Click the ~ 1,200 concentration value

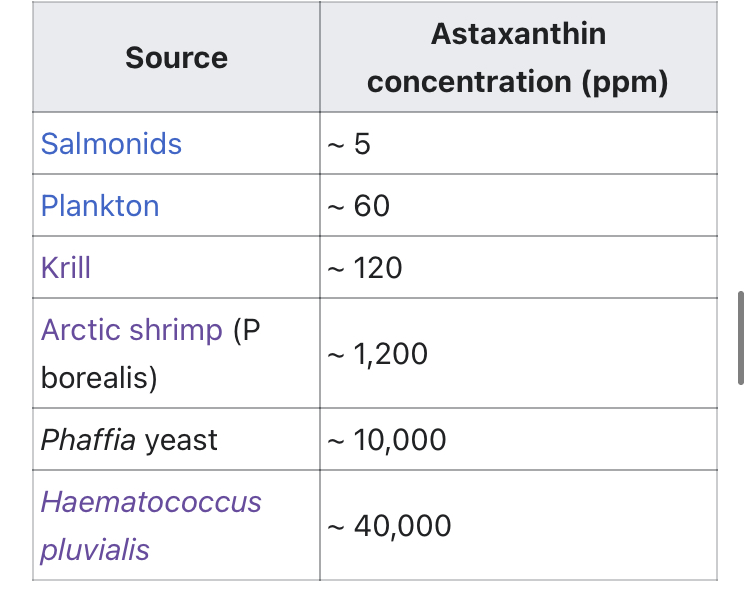[x=377, y=354]
